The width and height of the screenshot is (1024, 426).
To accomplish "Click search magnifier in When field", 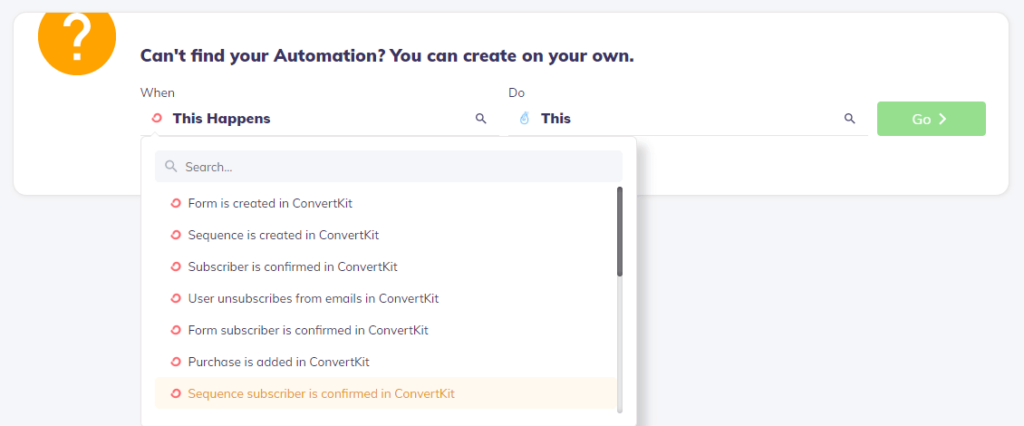I will click(481, 118).
